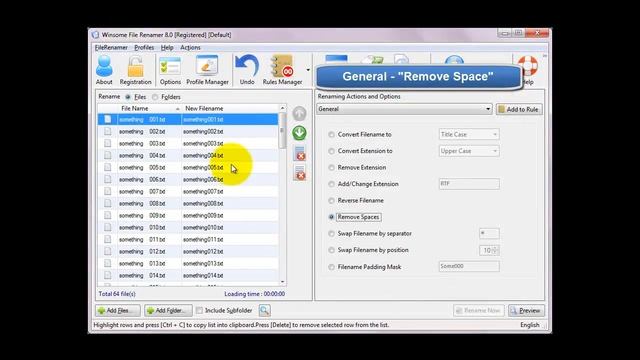Click the file list scrollbar thumb
Image resolution: width=640 pixels, height=360 pixels.
pyautogui.click(x=282, y=131)
